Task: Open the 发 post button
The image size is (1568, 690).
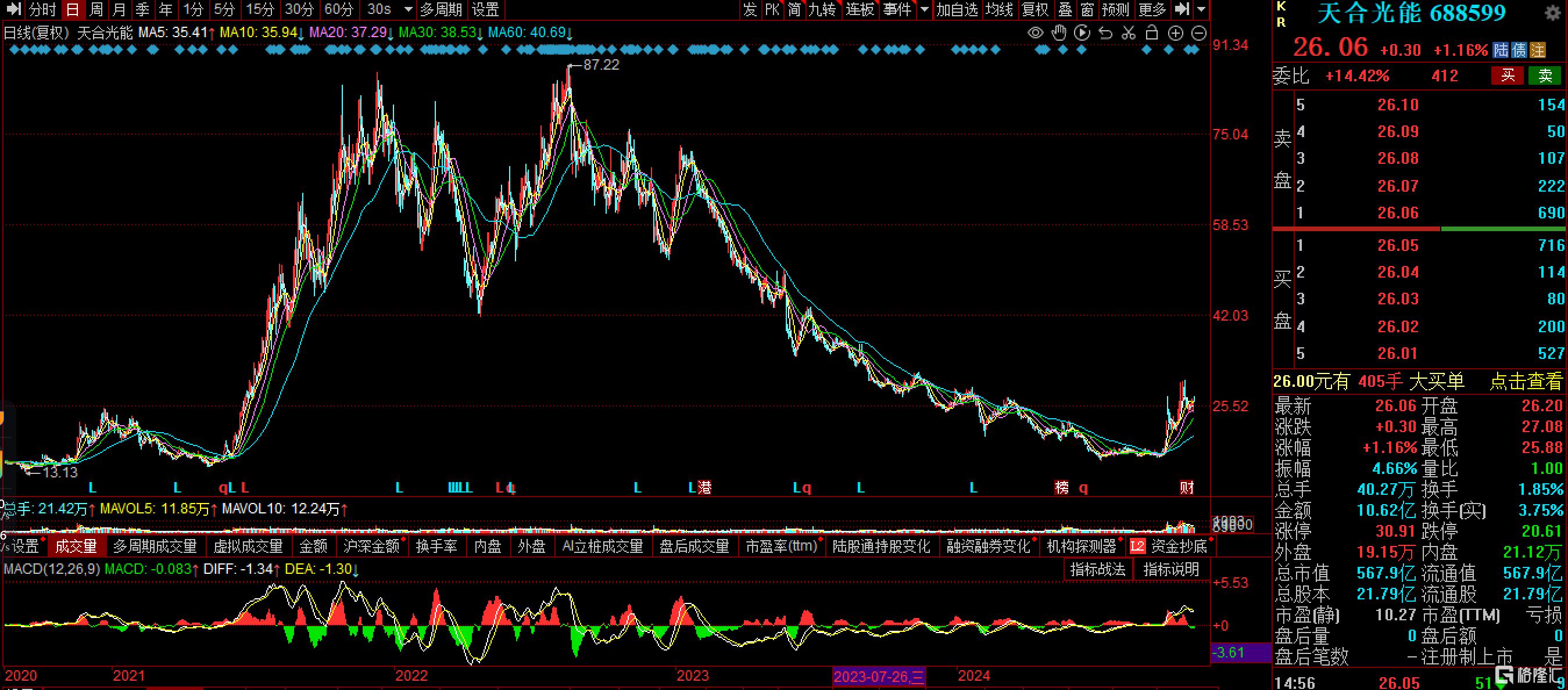Action: tap(750, 9)
